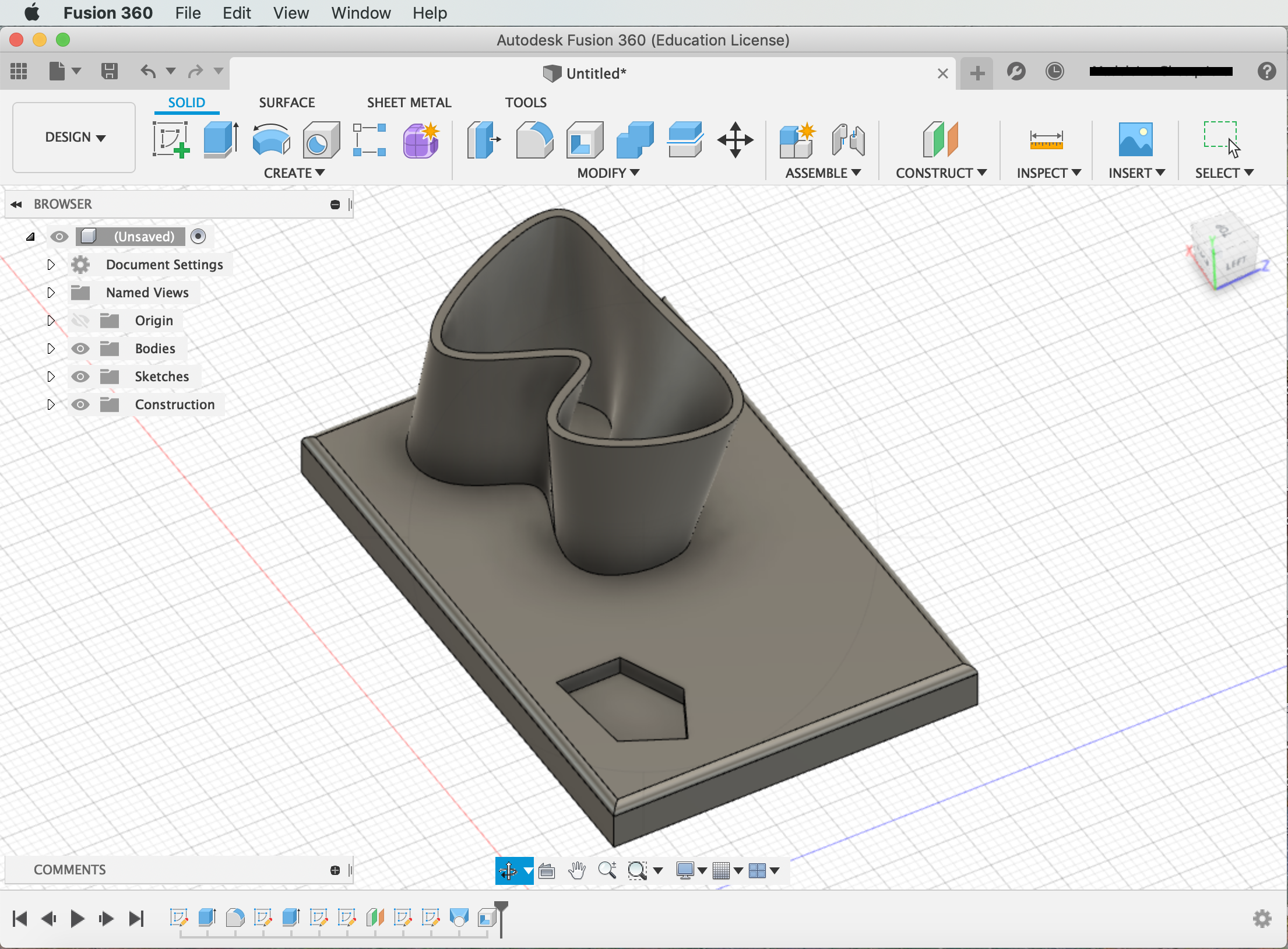Image resolution: width=1288 pixels, height=949 pixels.
Task: Select the Joint tool
Action: [848, 139]
